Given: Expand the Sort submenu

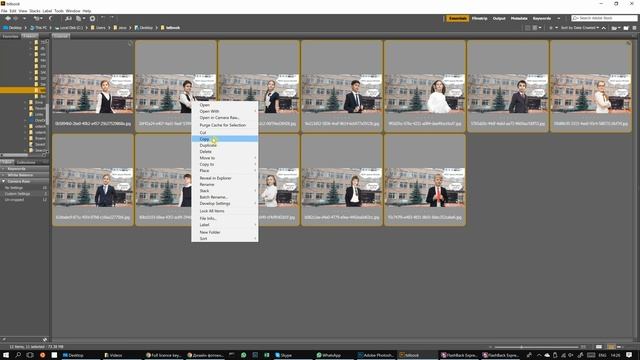Looking at the screenshot, I should point(224,239).
